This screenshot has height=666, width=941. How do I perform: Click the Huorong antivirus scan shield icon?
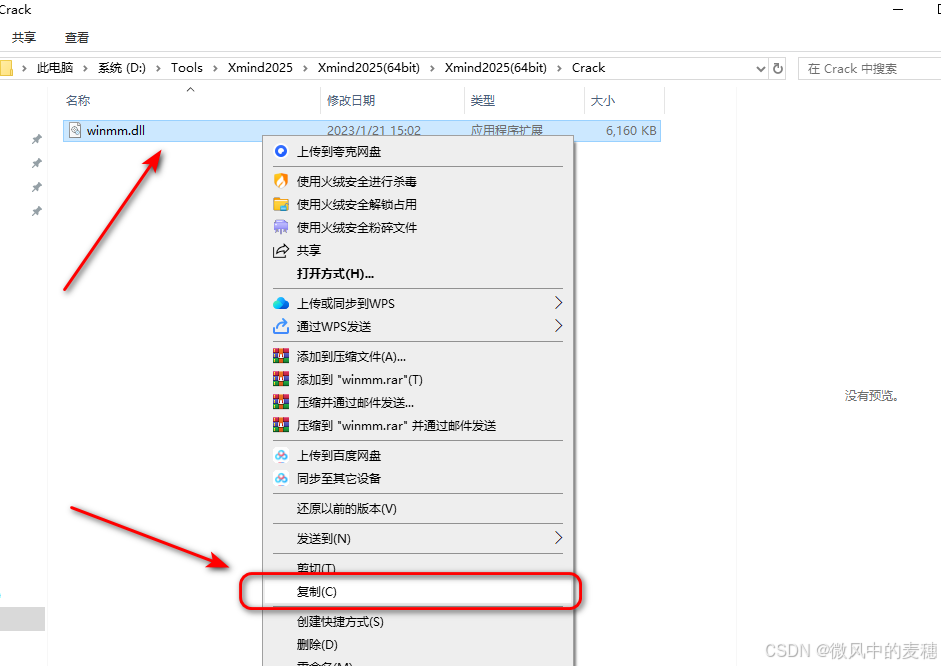[x=280, y=181]
